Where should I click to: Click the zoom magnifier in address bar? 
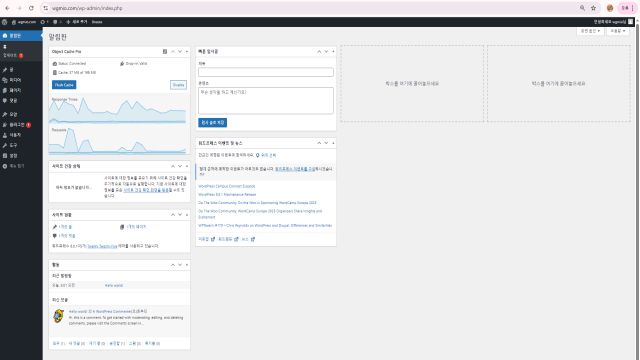(582, 8)
